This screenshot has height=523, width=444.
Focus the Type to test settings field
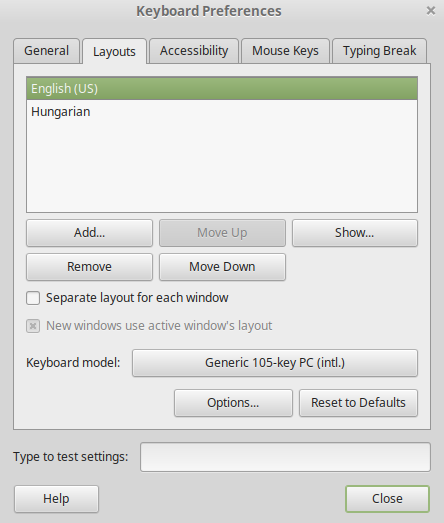click(x=286, y=457)
